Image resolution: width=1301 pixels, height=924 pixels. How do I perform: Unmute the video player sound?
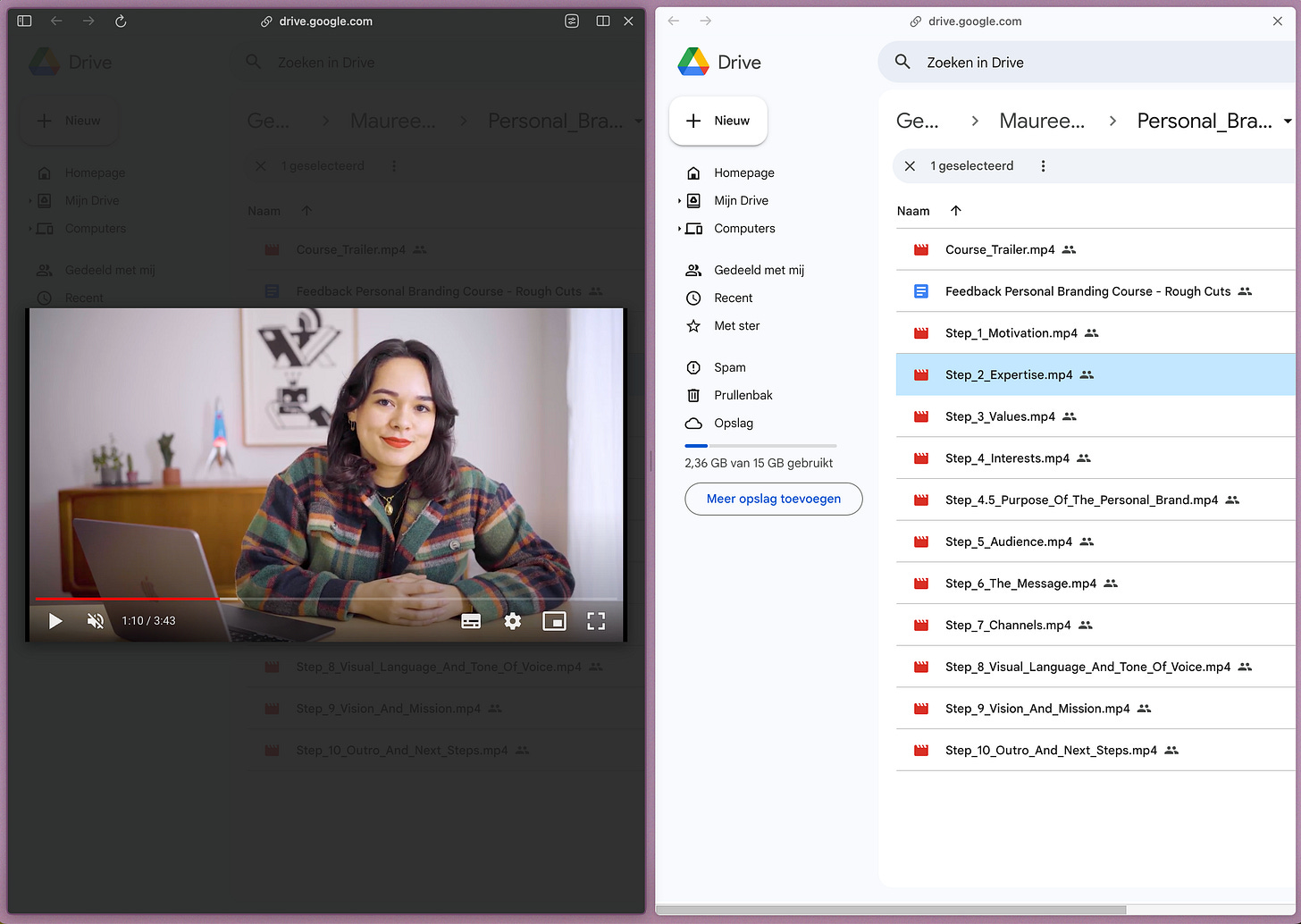click(x=96, y=621)
